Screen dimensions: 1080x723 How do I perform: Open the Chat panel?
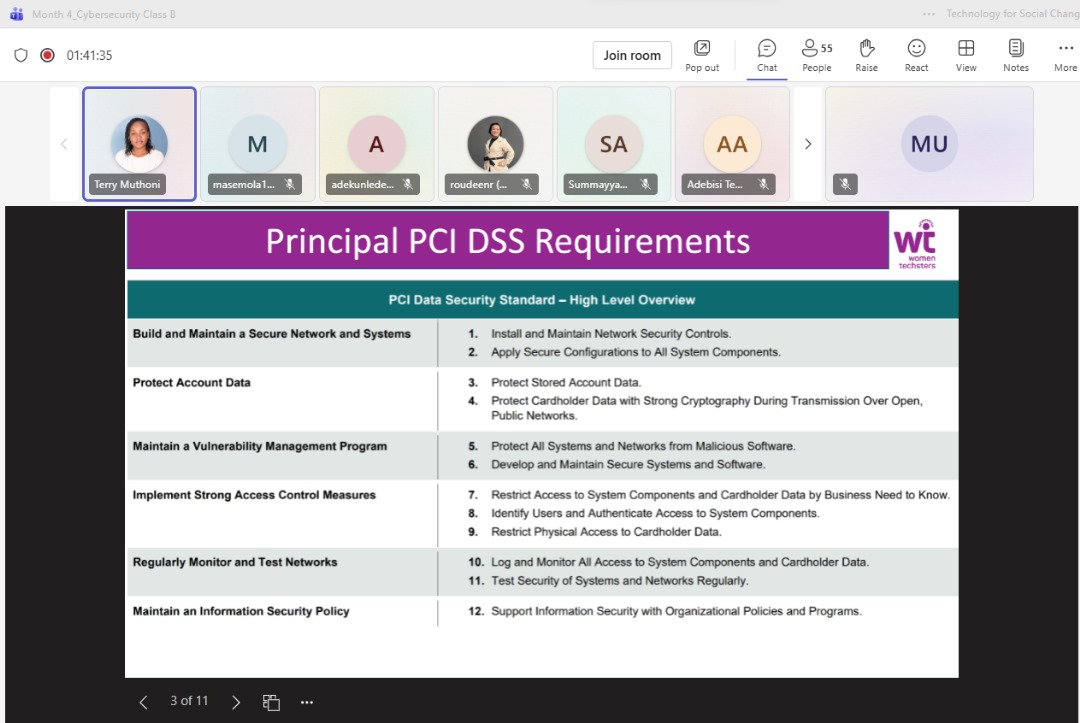click(x=766, y=55)
